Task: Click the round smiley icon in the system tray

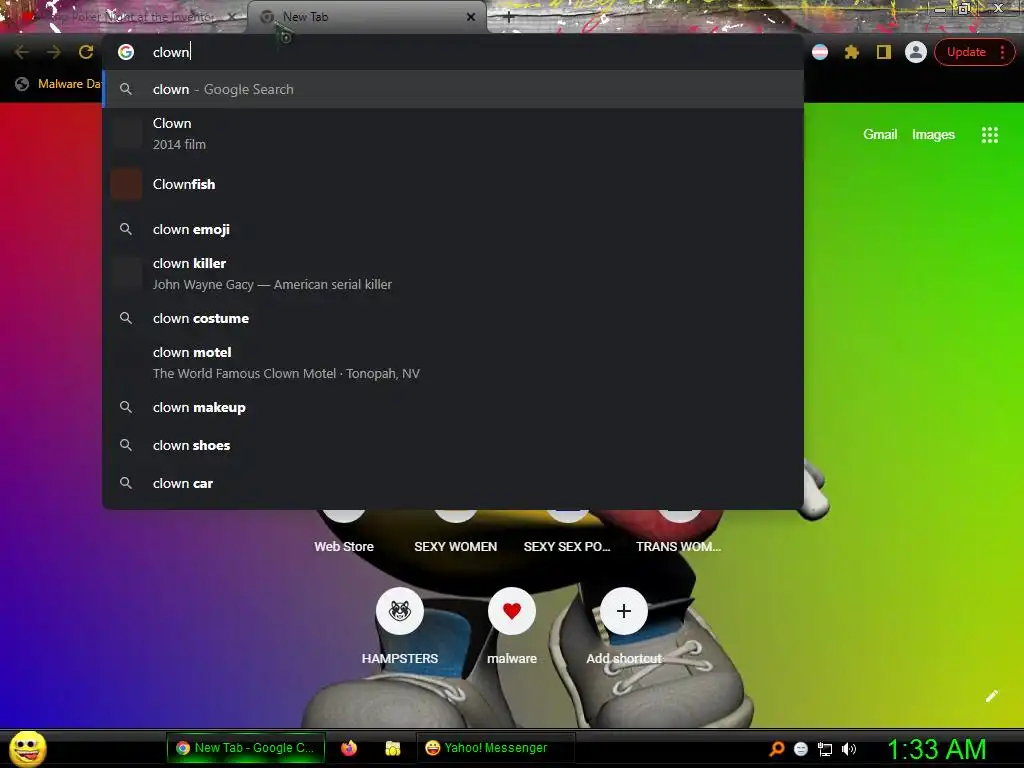Action: coord(801,749)
